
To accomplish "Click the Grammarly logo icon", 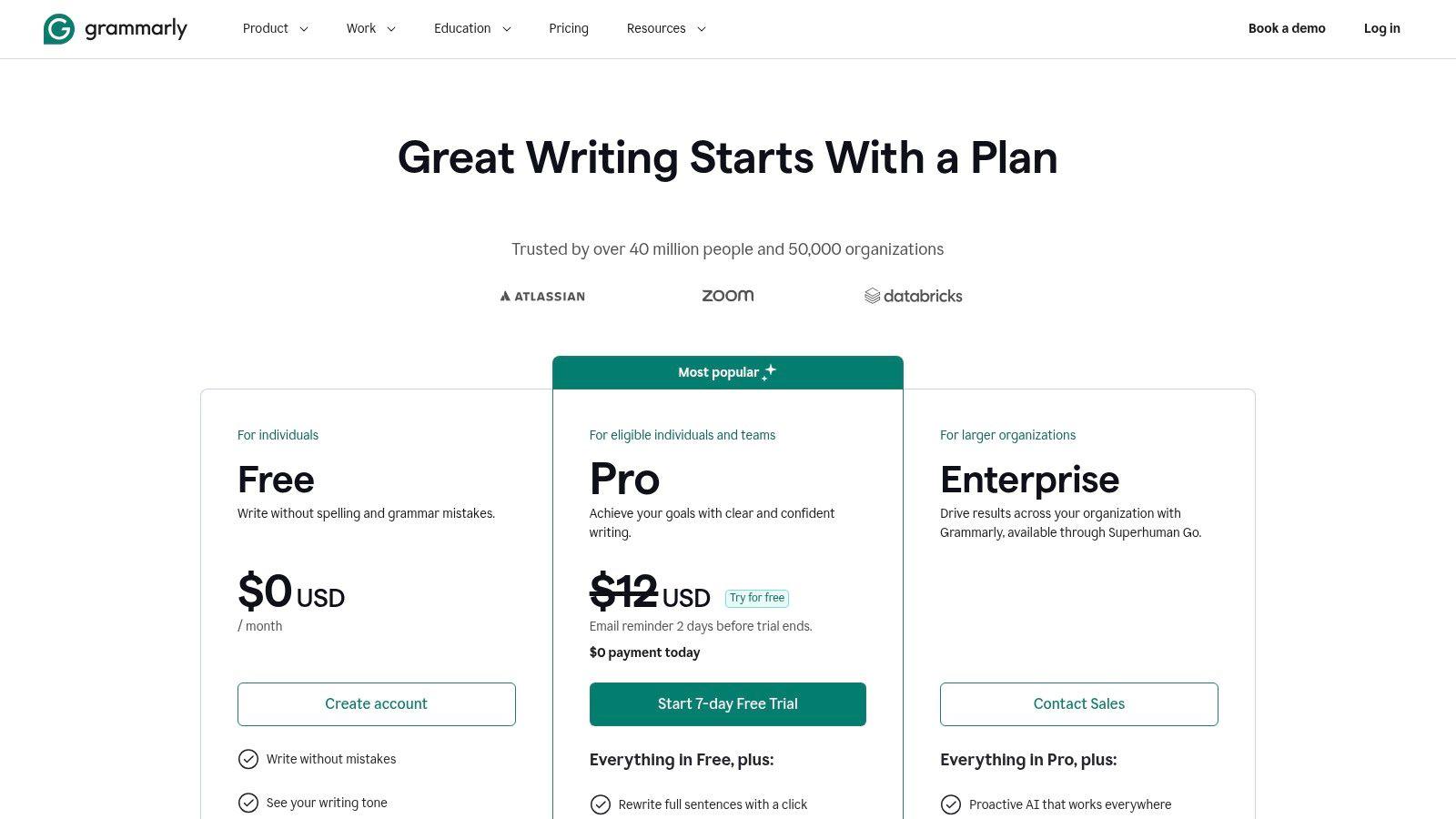I will point(58,29).
